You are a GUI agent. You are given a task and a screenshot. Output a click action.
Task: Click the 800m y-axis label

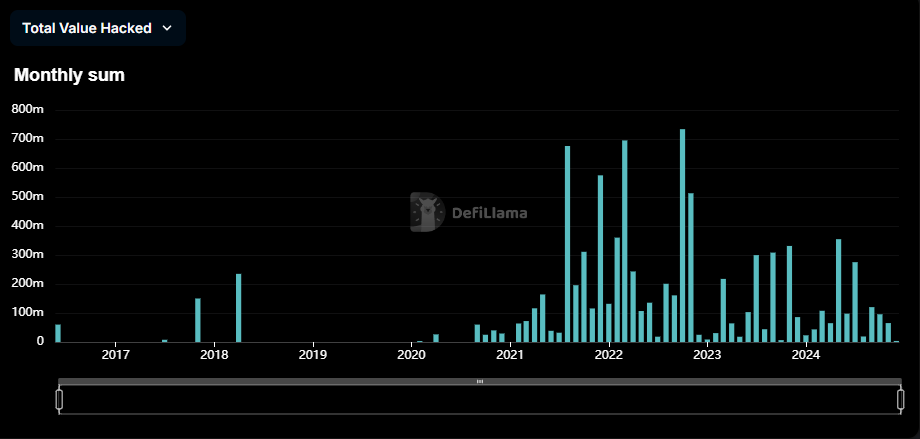click(x=28, y=110)
